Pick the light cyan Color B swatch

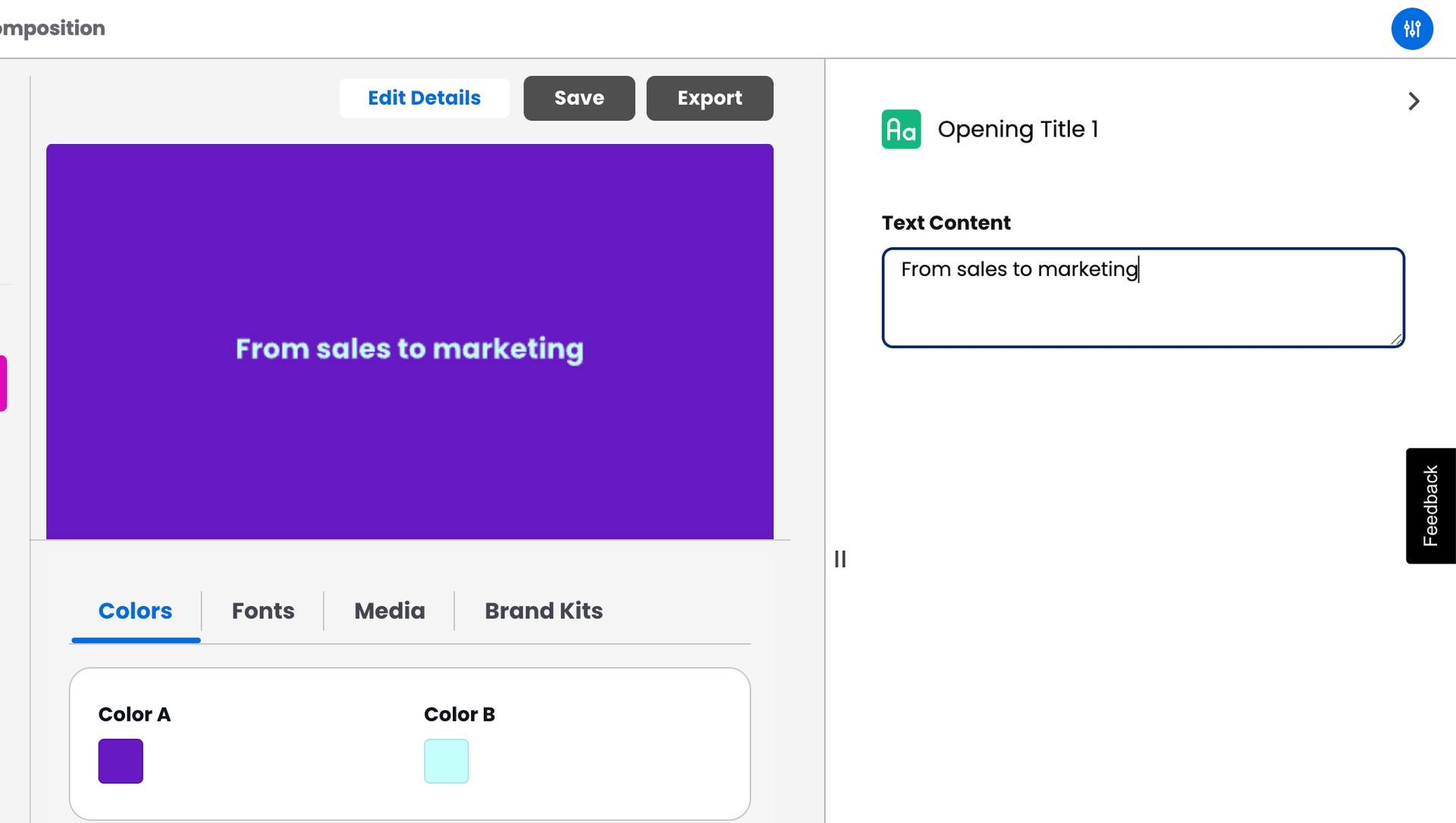tap(446, 761)
